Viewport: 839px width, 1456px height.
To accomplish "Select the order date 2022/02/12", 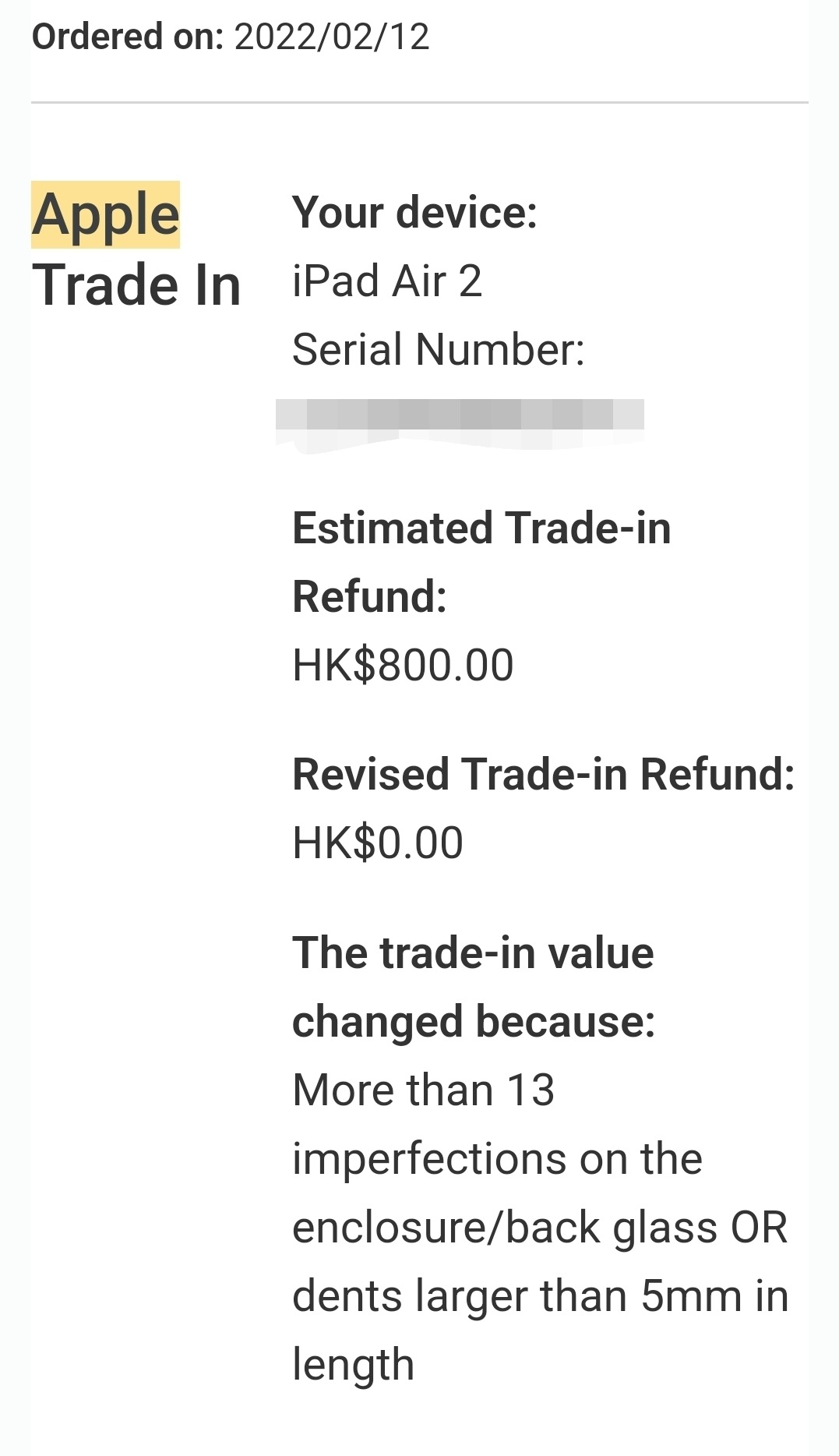I will pyautogui.click(x=332, y=37).
